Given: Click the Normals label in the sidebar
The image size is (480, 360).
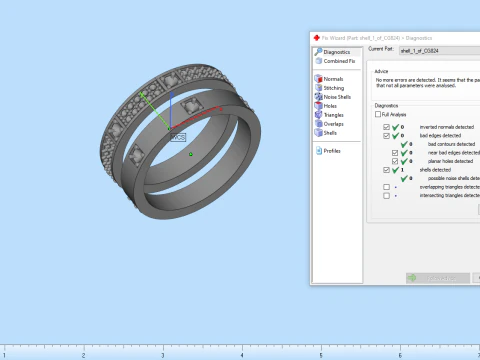Looking at the screenshot, I should [333, 79].
